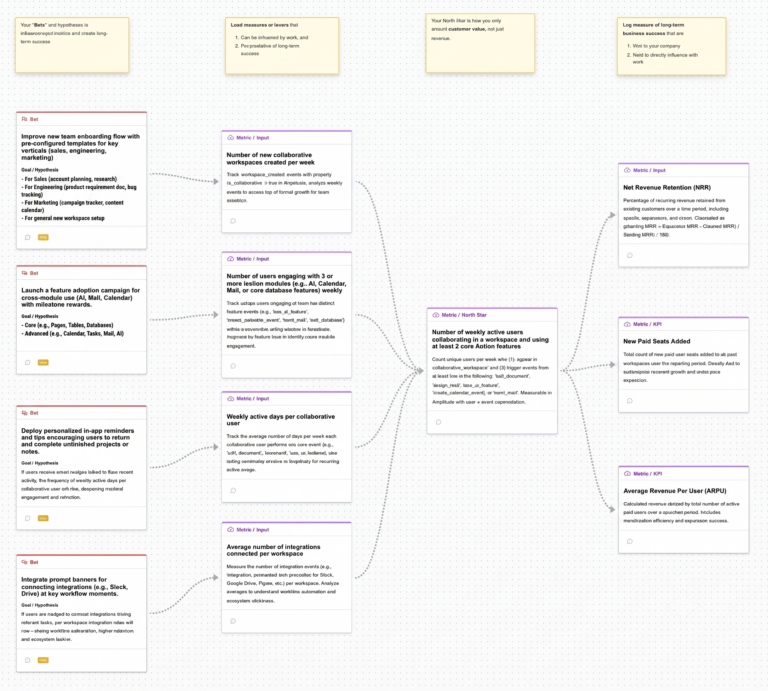This screenshot has width=768, height=691.
Task: Click the KPI icon on New Paid Seats Added card
Action: pyautogui.click(x=627, y=324)
